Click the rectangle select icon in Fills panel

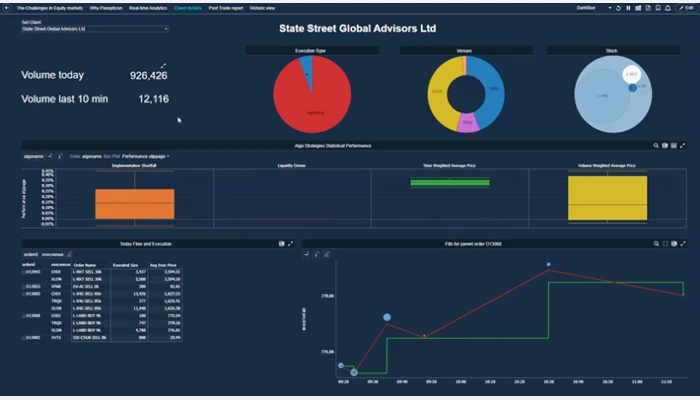665,244
